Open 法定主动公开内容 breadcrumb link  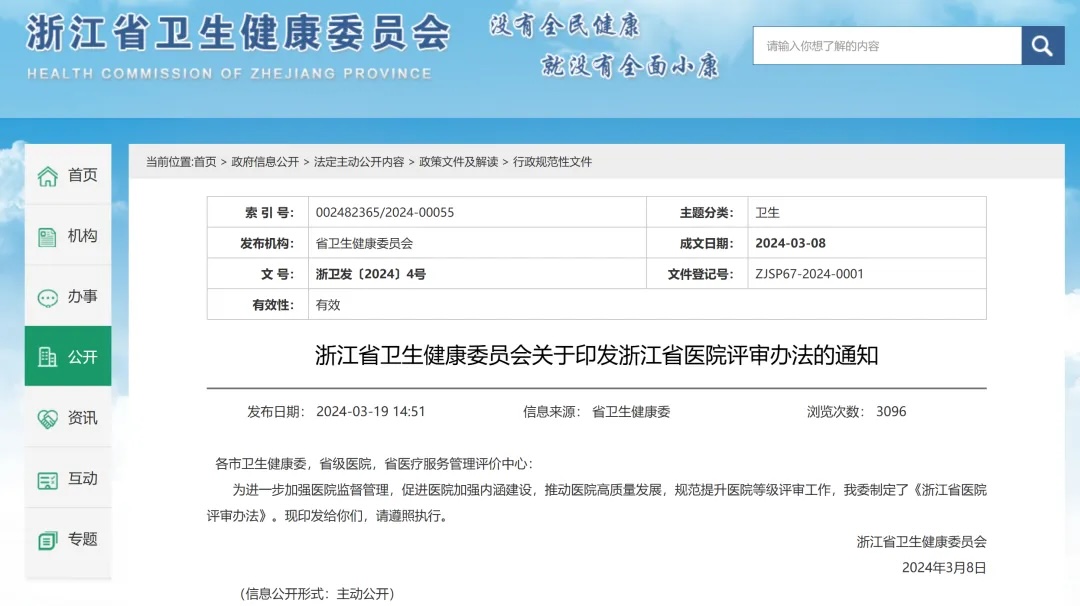pyautogui.click(x=359, y=162)
